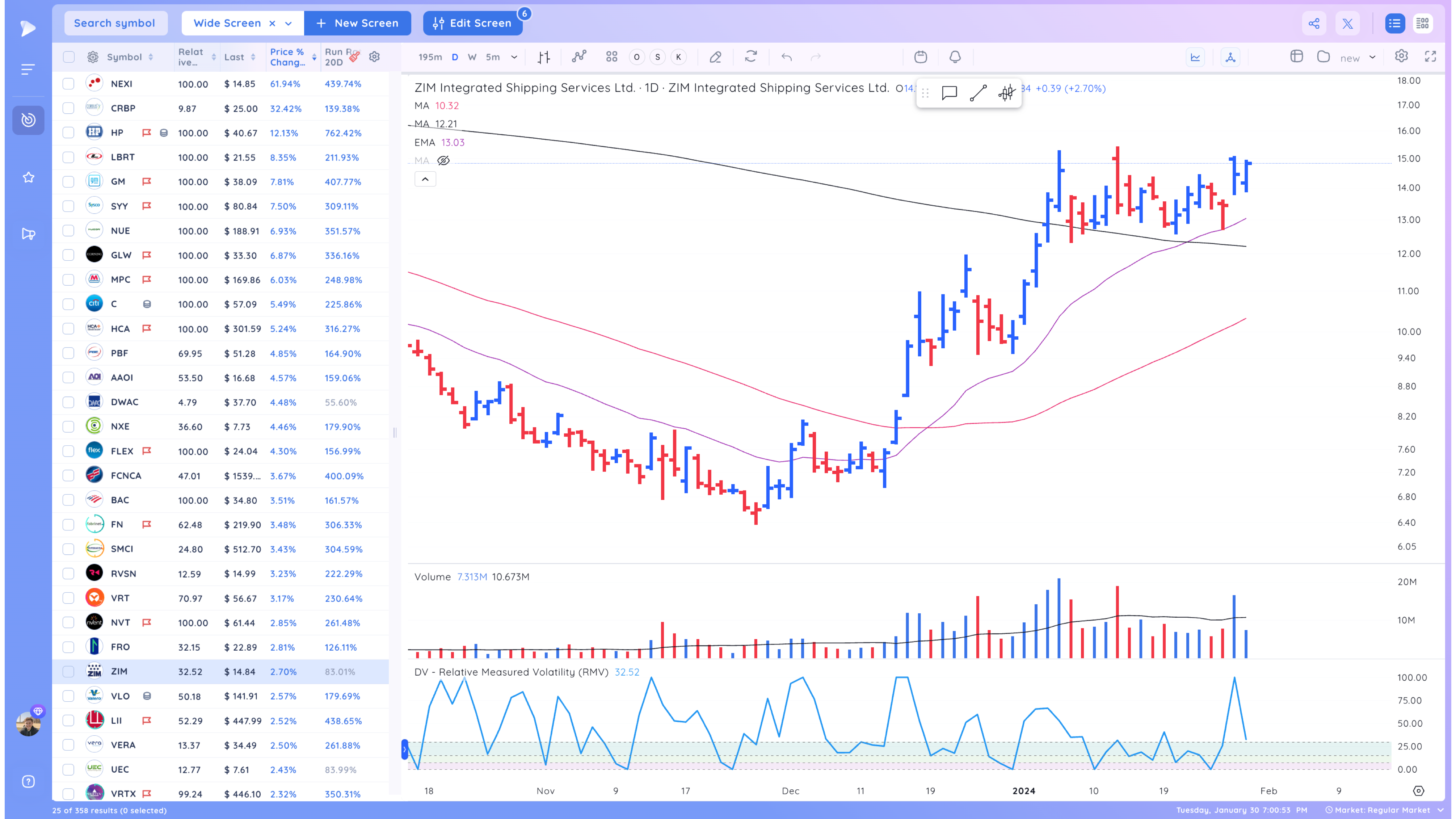Viewport: 1456px width, 819px height.
Task: Open table column settings gear by Symbol
Action: coord(93,57)
